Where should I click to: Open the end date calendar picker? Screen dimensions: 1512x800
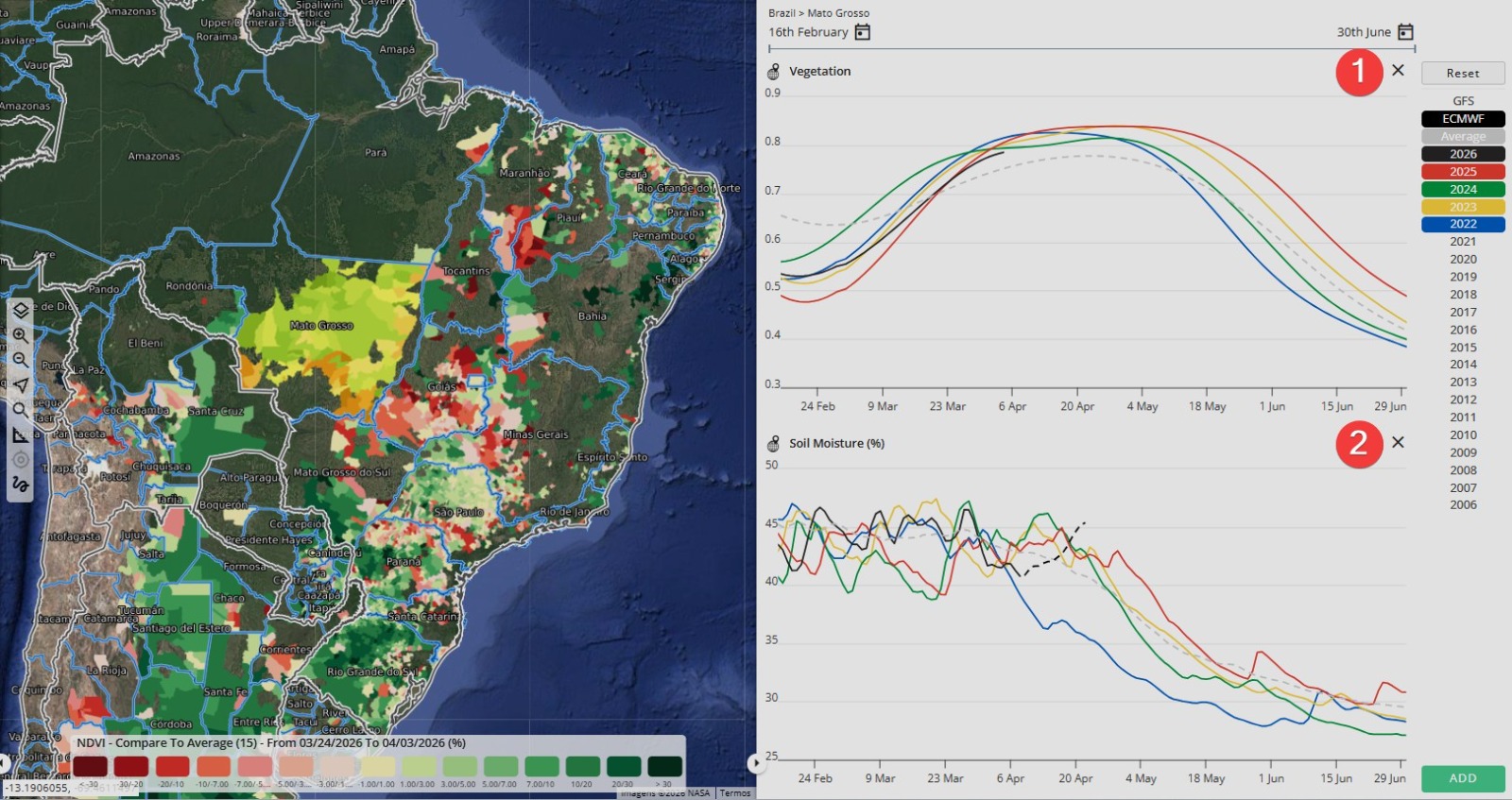pos(1405,32)
